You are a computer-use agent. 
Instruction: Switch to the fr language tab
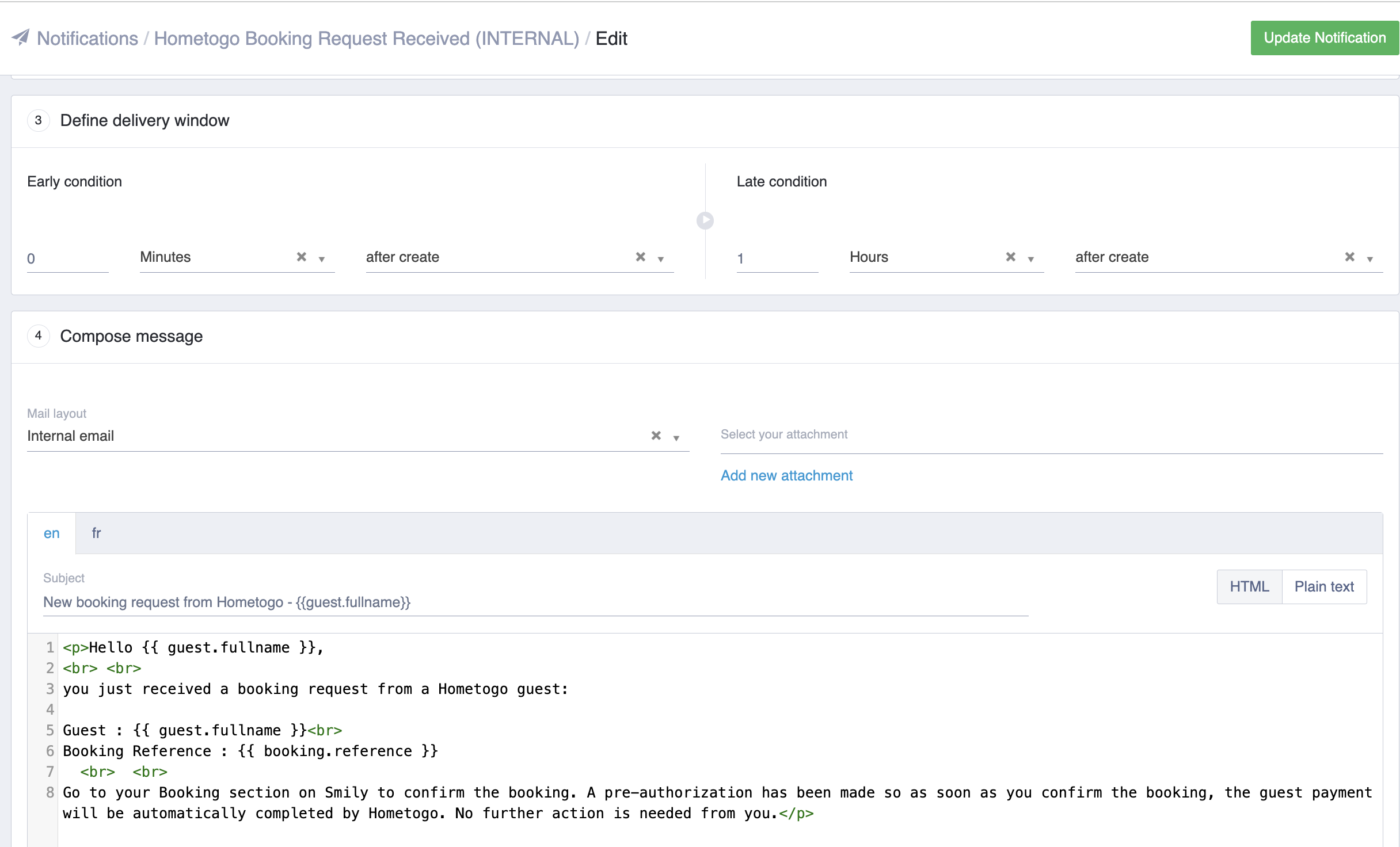point(96,533)
